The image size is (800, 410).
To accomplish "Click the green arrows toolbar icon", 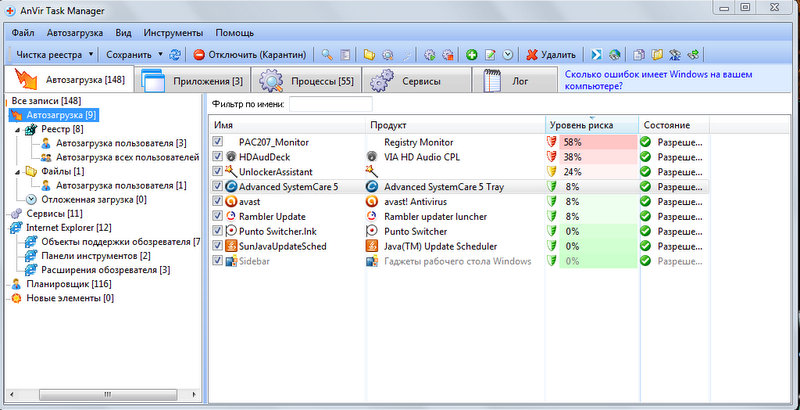I will point(692,55).
